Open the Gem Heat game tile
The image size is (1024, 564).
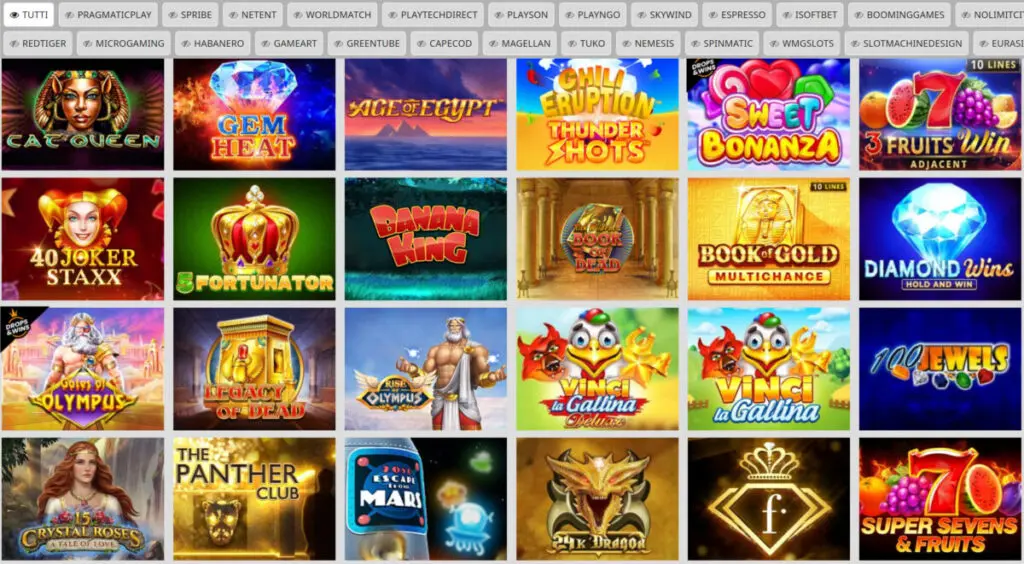pyautogui.click(x=254, y=115)
